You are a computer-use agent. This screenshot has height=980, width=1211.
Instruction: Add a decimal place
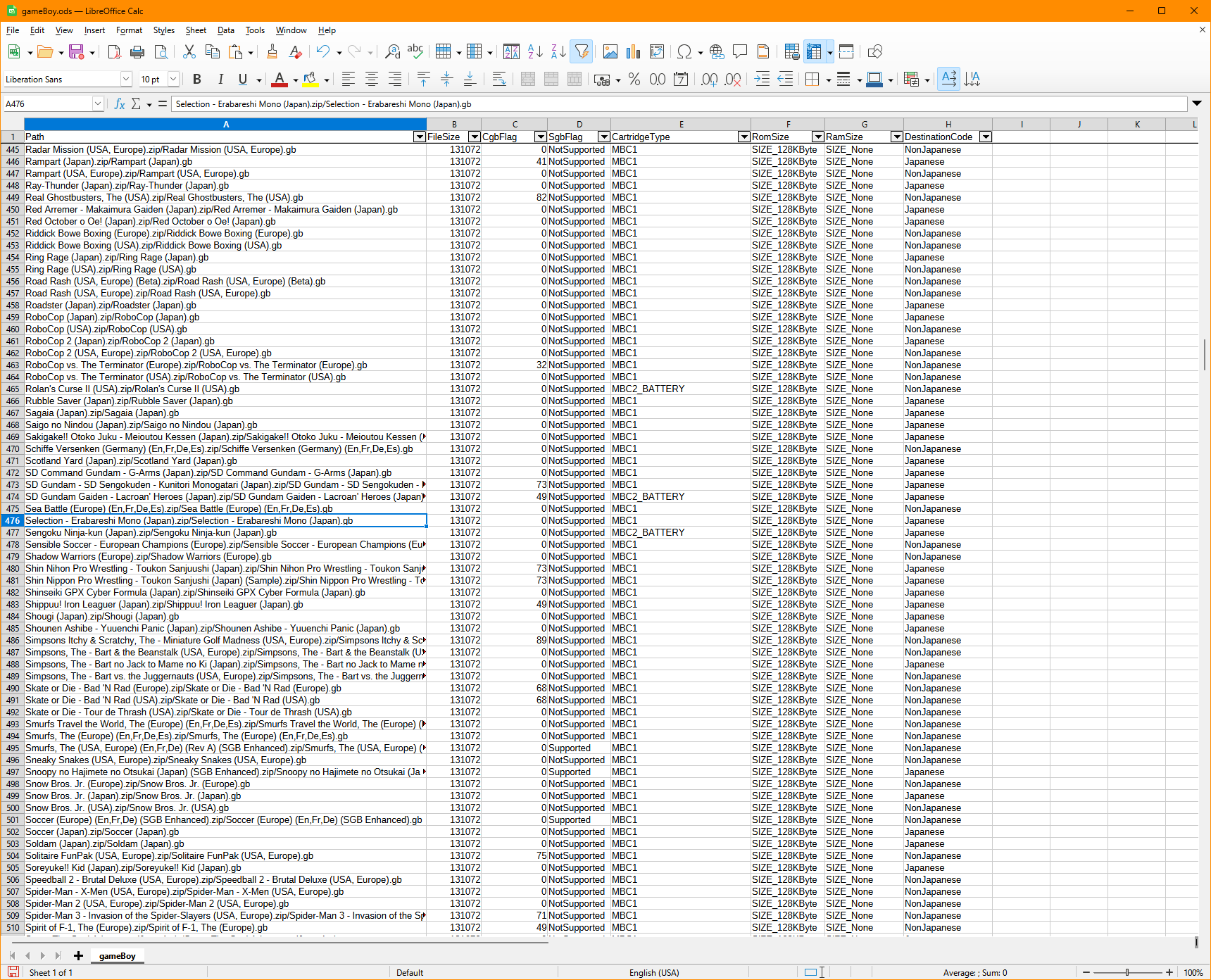pyautogui.click(x=710, y=79)
